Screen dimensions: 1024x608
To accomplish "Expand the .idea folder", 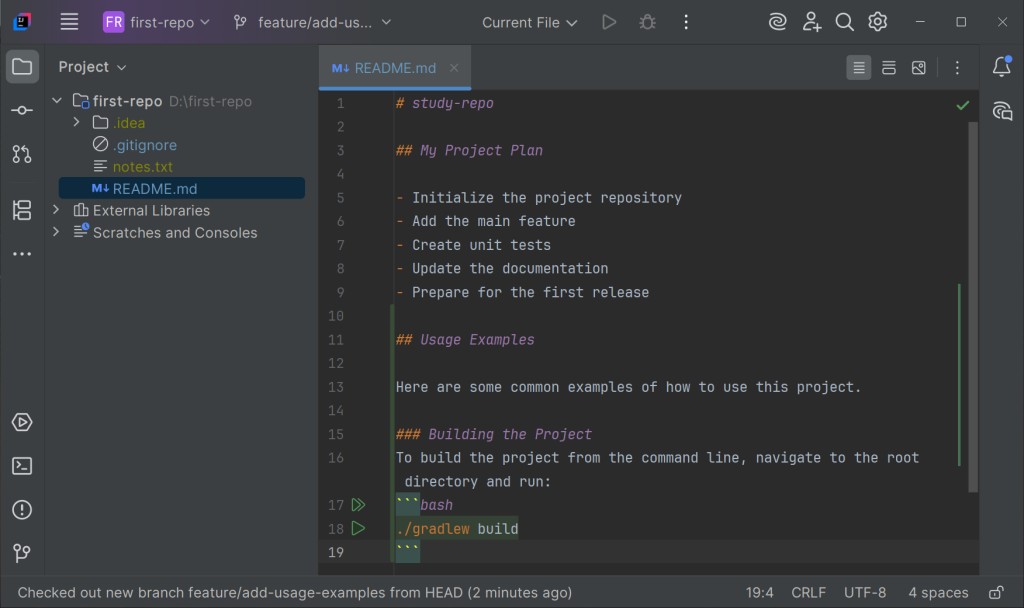I will (76, 122).
